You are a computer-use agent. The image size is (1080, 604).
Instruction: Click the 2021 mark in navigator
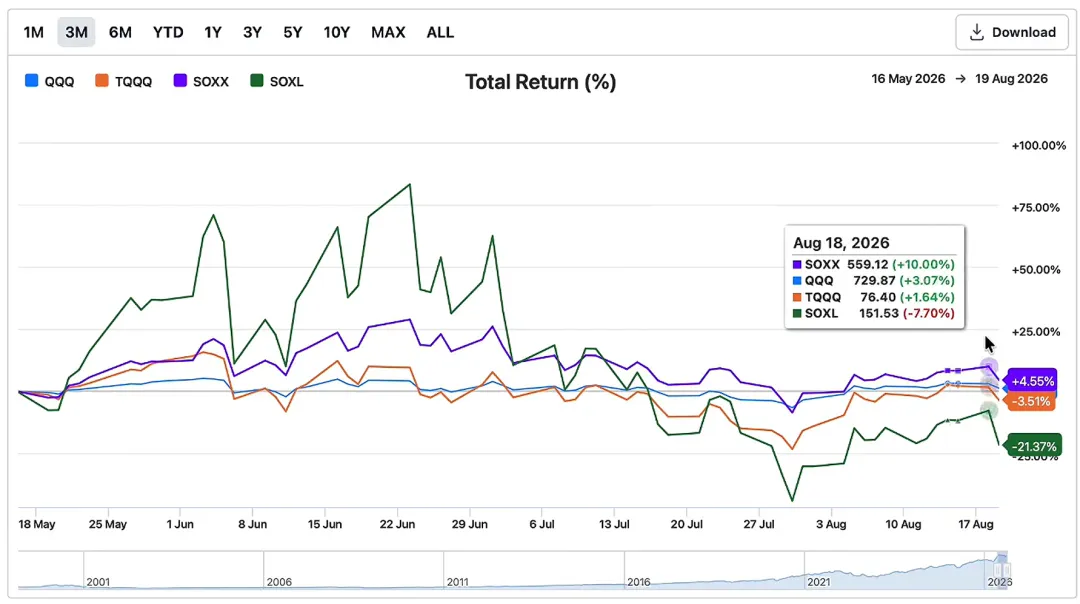coord(818,582)
